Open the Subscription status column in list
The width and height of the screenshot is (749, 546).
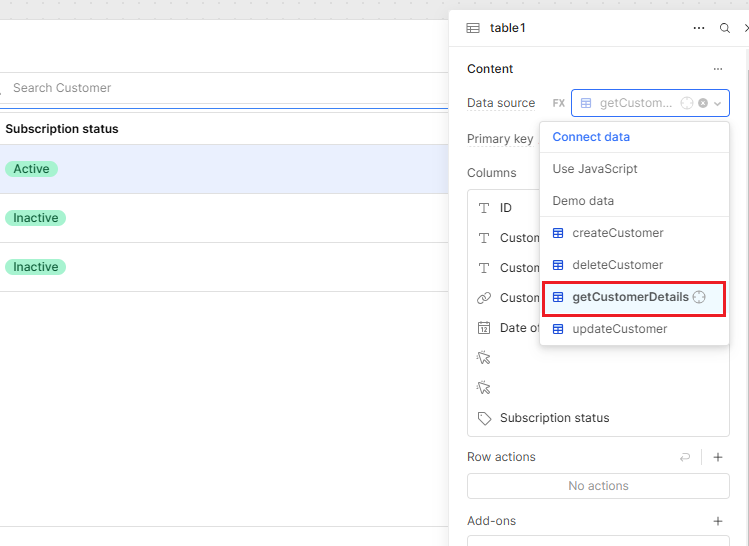pyautogui.click(x=598, y=418)
